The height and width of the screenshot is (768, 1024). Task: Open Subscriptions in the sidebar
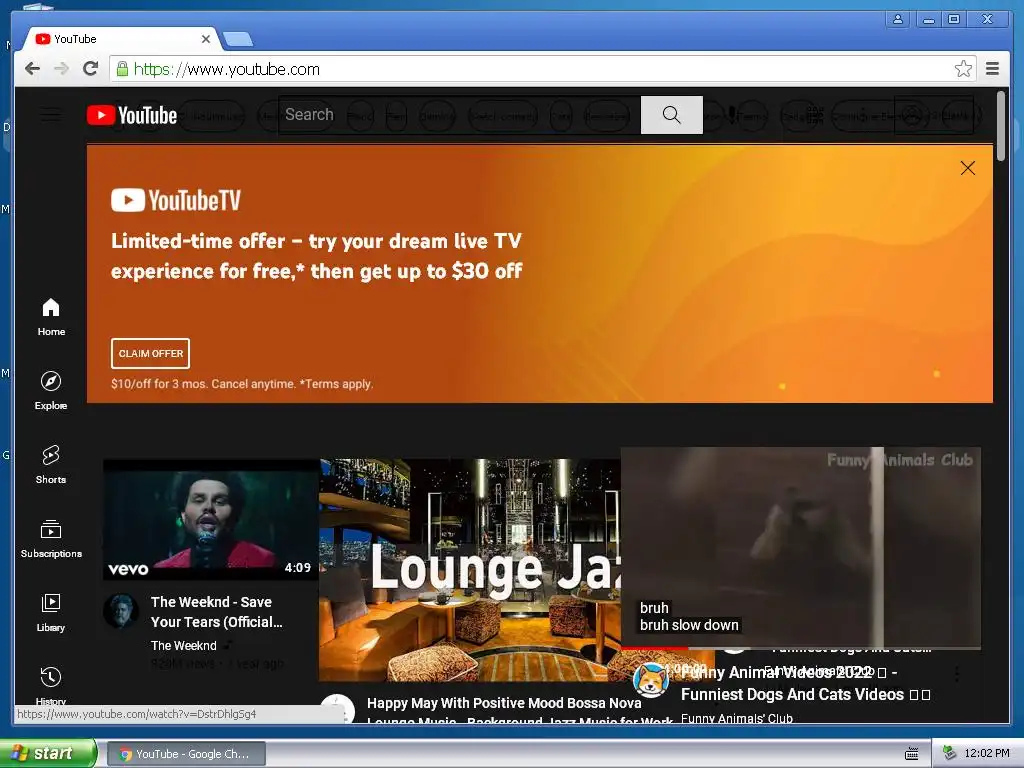[x=51, y=539]
